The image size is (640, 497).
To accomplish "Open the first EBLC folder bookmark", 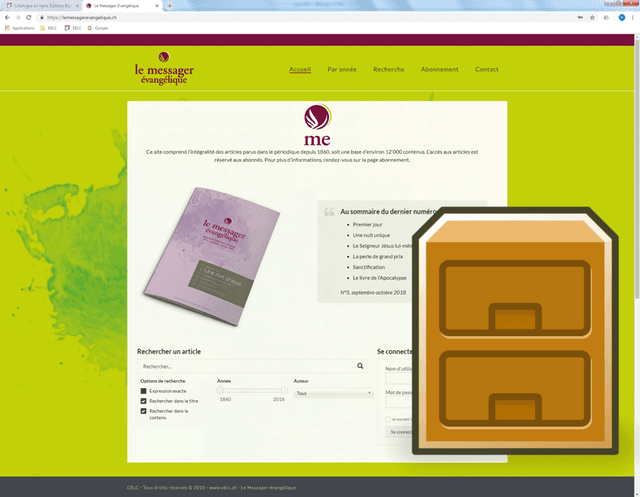I will click(49, 28).
